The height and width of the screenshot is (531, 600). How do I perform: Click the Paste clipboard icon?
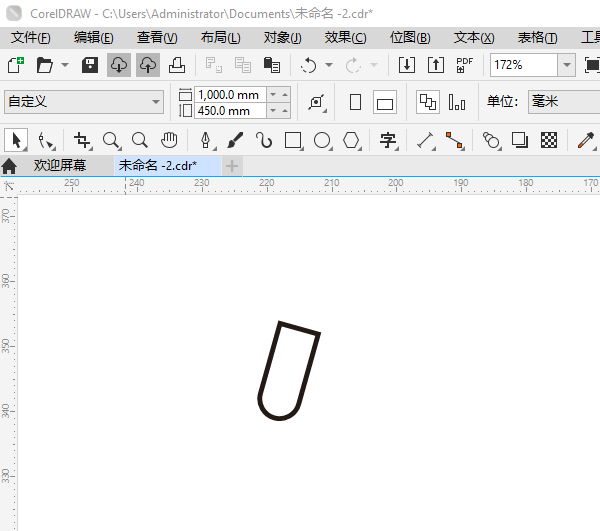click(x=272, y=65)
